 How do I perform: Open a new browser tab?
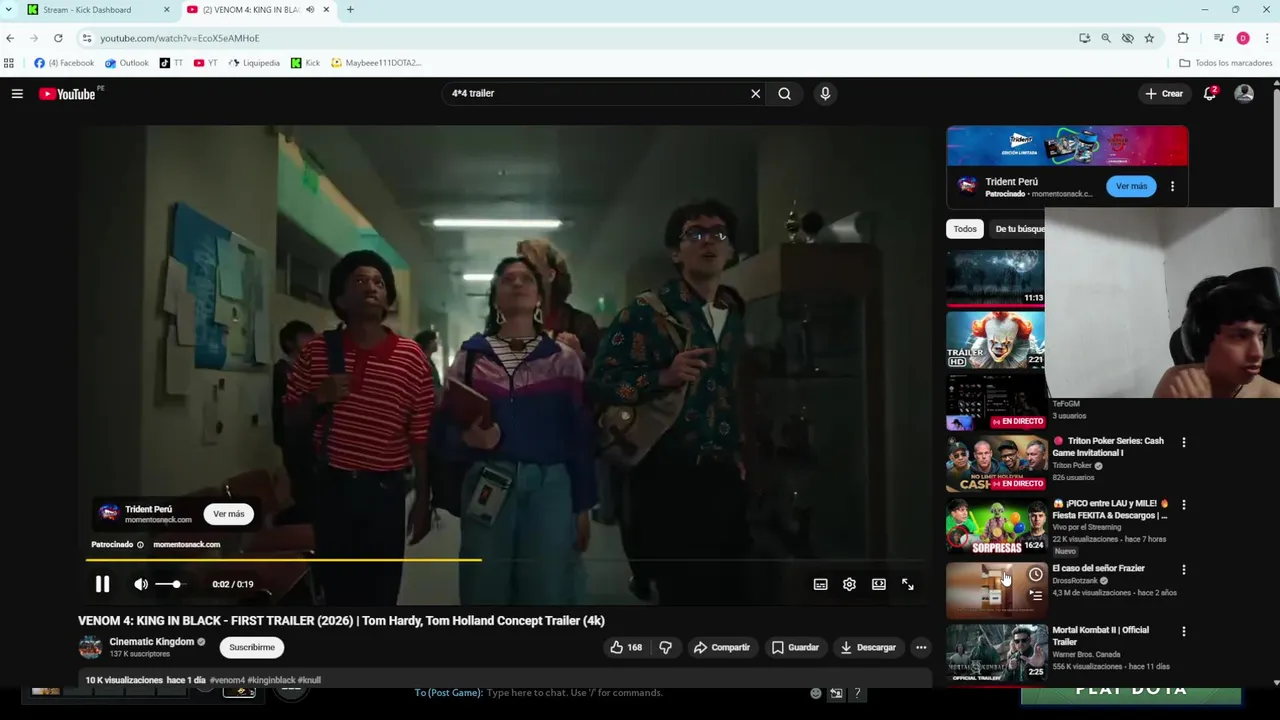[x=350, y=10]
